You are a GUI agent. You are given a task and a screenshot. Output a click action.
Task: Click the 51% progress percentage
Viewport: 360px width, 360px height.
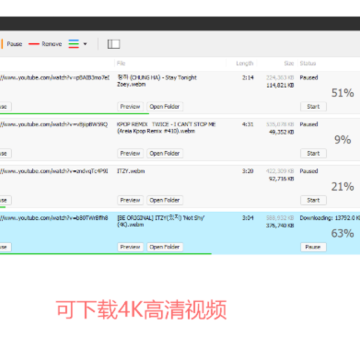pyautogui.click(x=343, y=93)
